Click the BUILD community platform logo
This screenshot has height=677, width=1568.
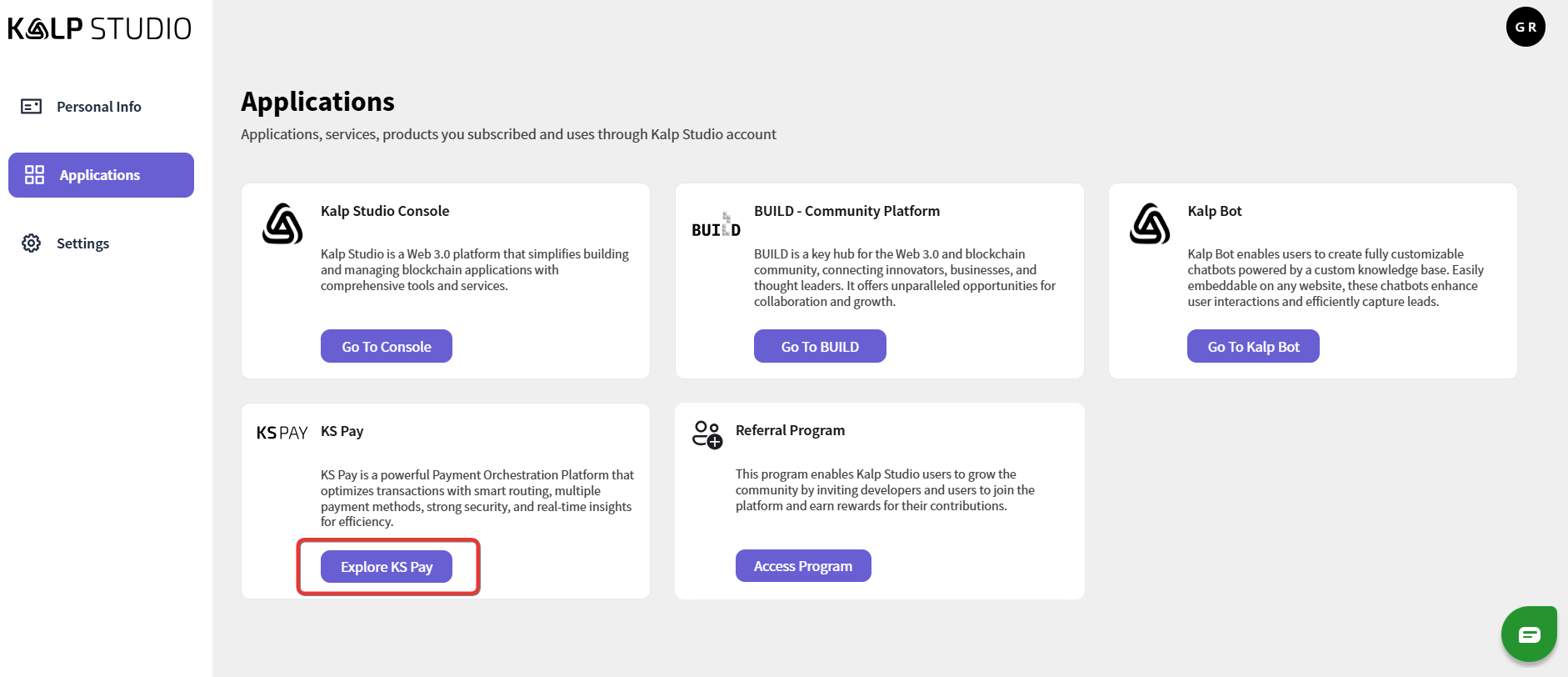tap(716, 225)
